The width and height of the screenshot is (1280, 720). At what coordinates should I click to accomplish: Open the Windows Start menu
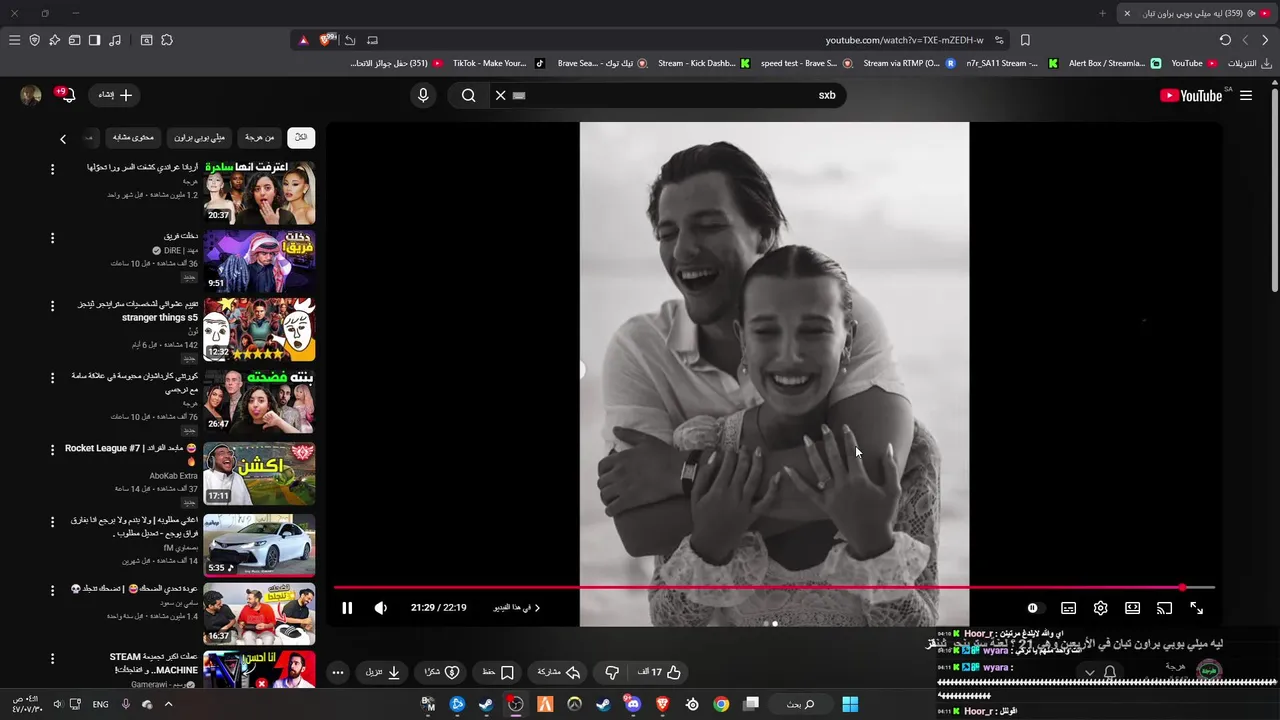click(850, 704)
